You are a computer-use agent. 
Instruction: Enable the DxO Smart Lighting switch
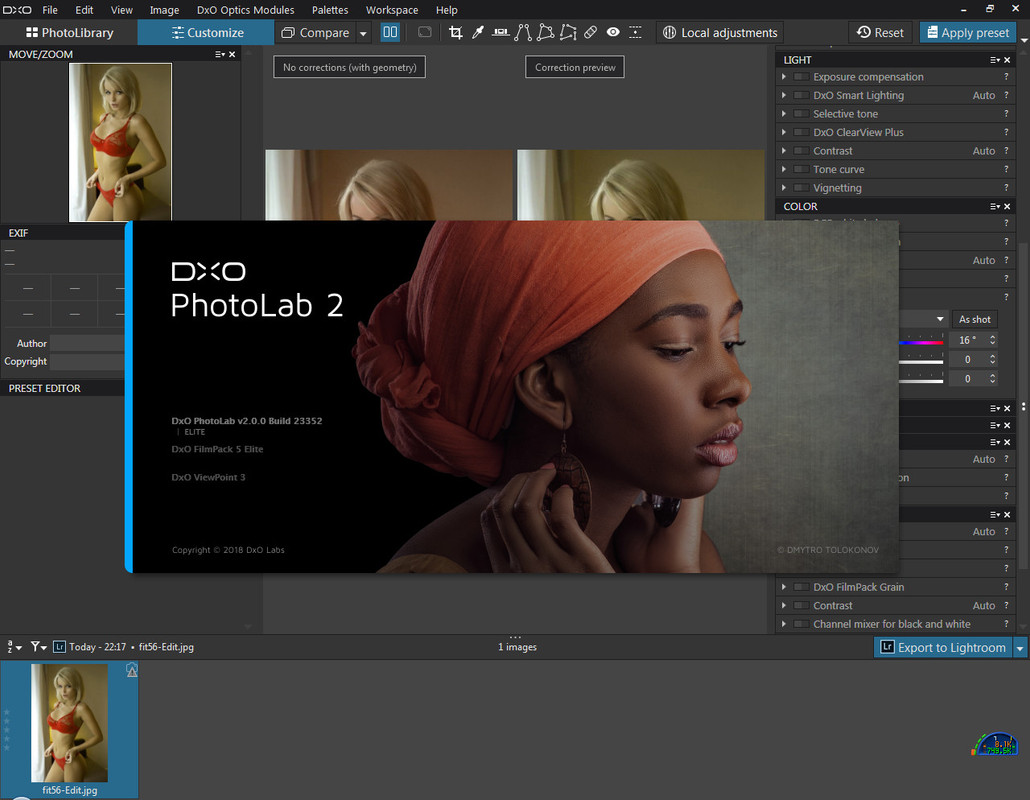[x=802, y=96]
